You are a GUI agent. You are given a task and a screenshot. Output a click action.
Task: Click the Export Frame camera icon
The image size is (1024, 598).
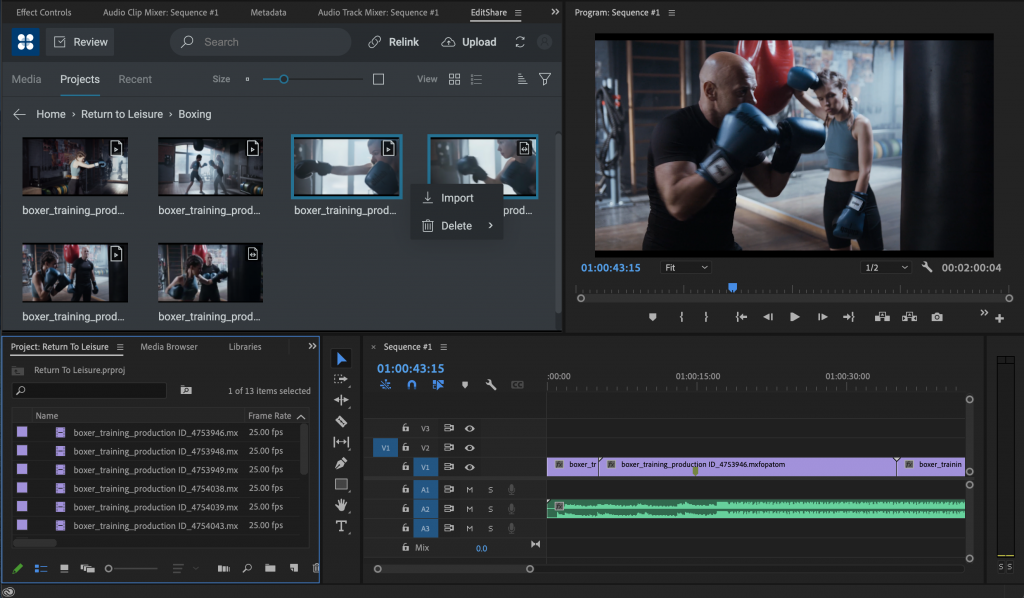tap(936, 315)
